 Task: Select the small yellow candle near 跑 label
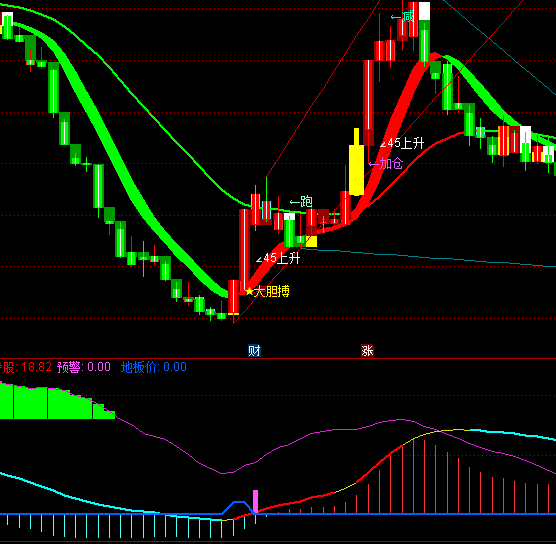(x=311, y=241)
